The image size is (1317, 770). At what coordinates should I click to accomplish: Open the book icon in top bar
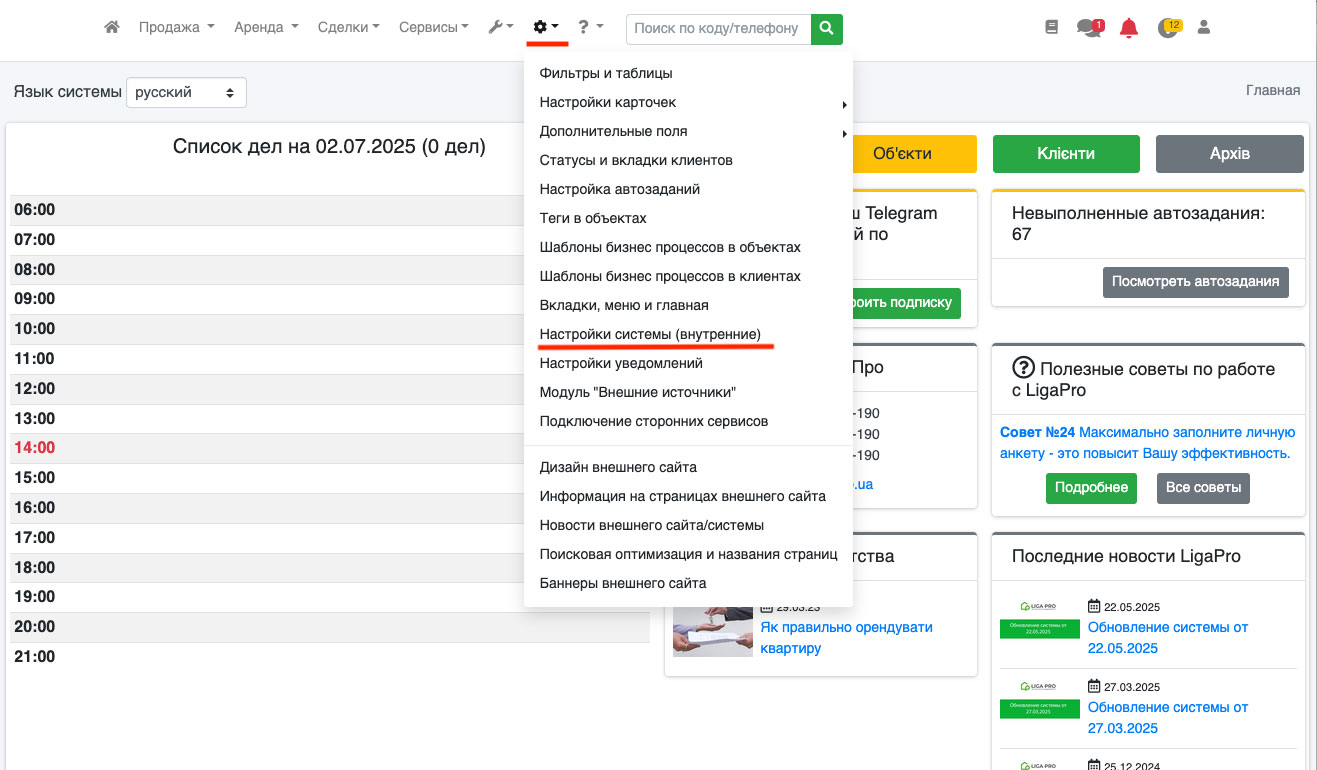[x=1051, y=28]
